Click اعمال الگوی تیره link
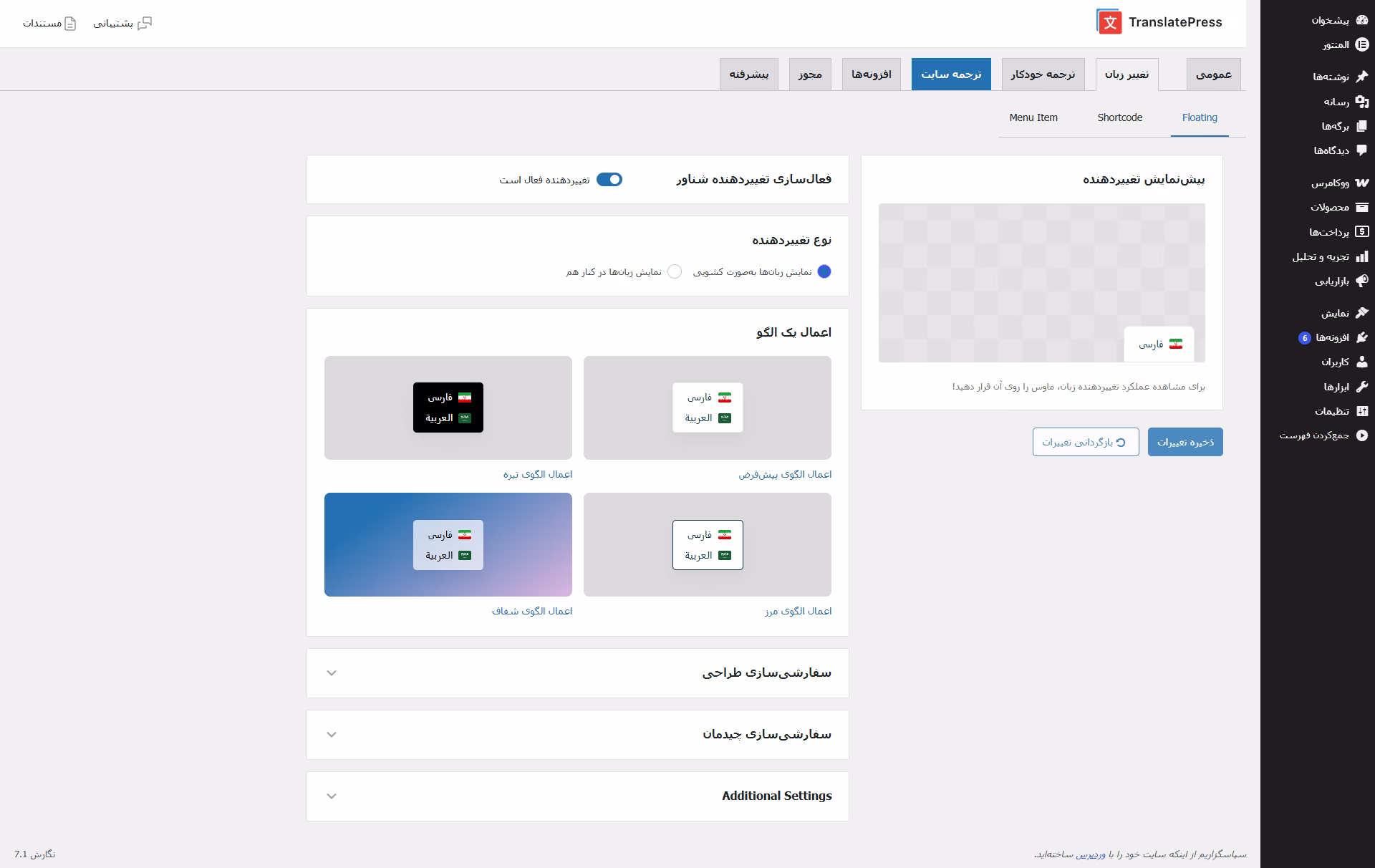The image size is (1375, 868). [538, 474]
